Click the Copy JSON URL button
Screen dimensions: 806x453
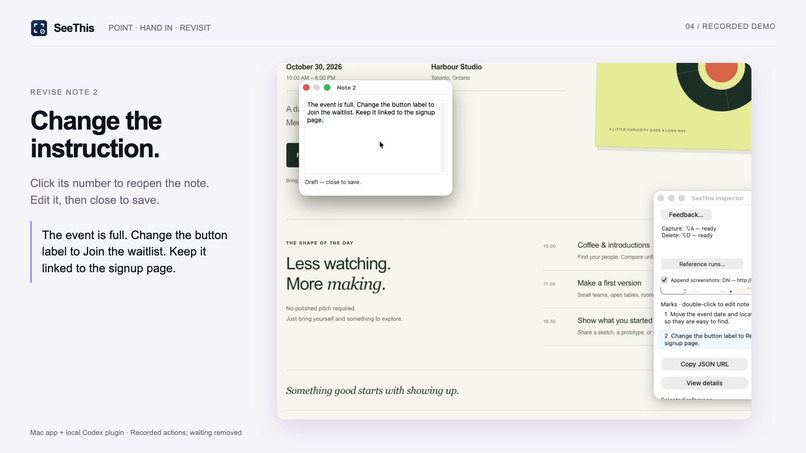(x=704, y=364)
